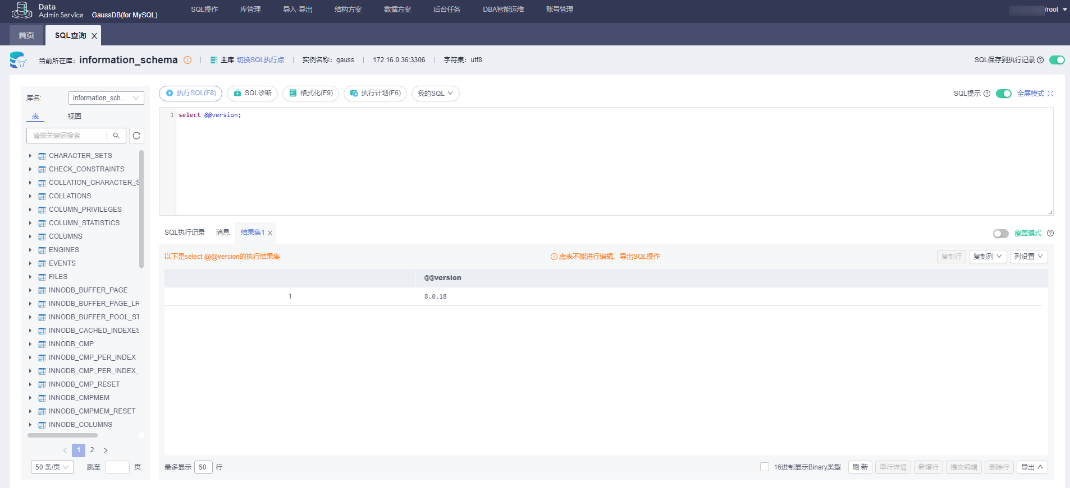
Task: Click the orange info icon next to information_schema
Action: (187, 60)
